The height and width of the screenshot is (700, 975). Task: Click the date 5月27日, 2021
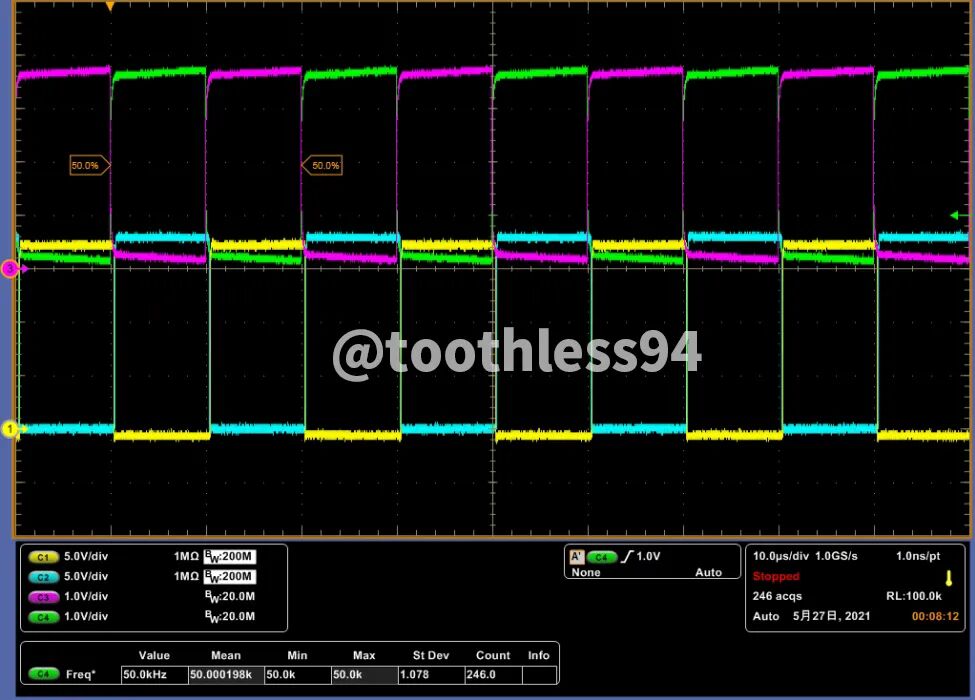831,616
